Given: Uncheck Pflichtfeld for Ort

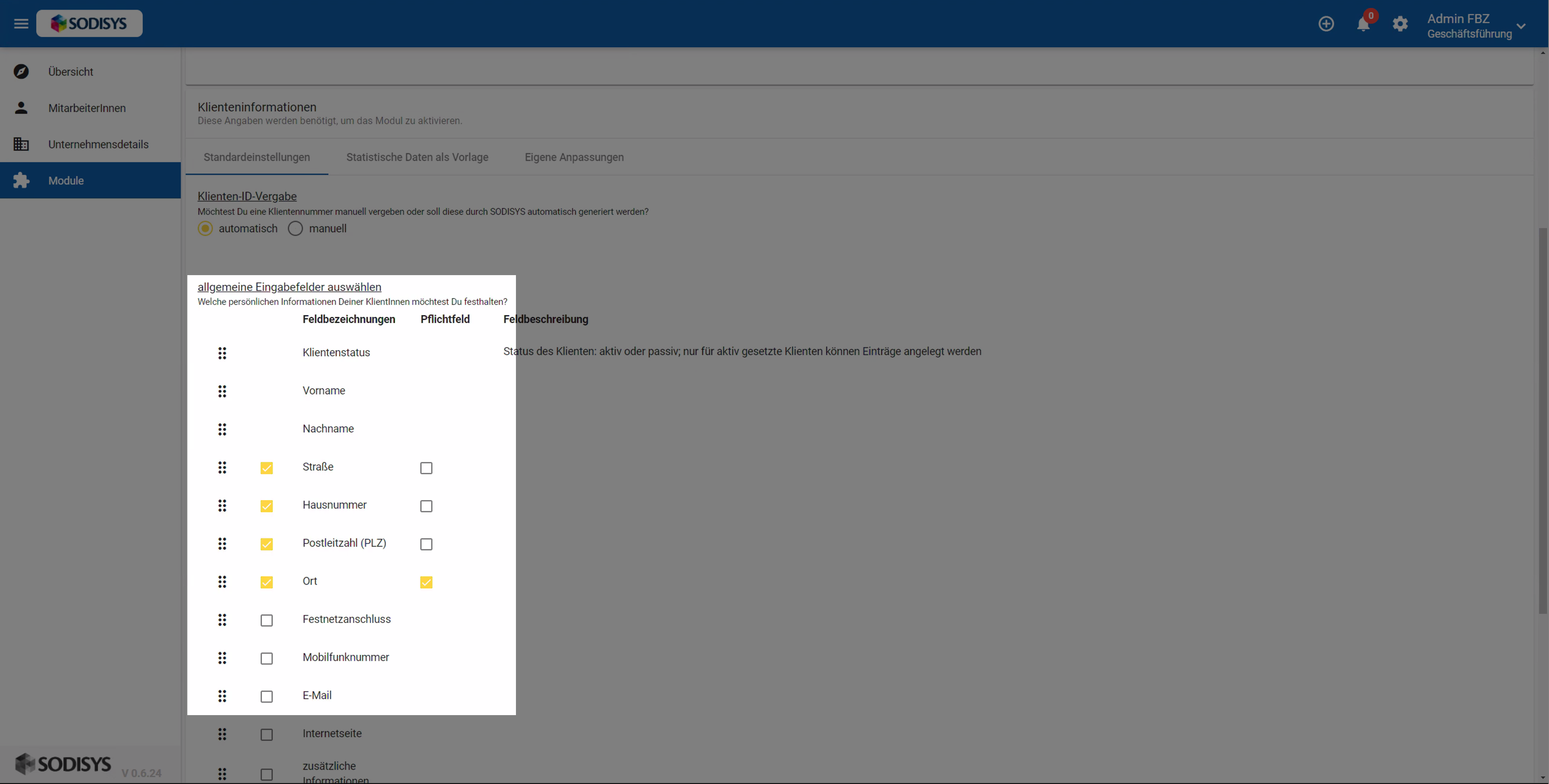Looking at the screenshot, I should (426, 582).
